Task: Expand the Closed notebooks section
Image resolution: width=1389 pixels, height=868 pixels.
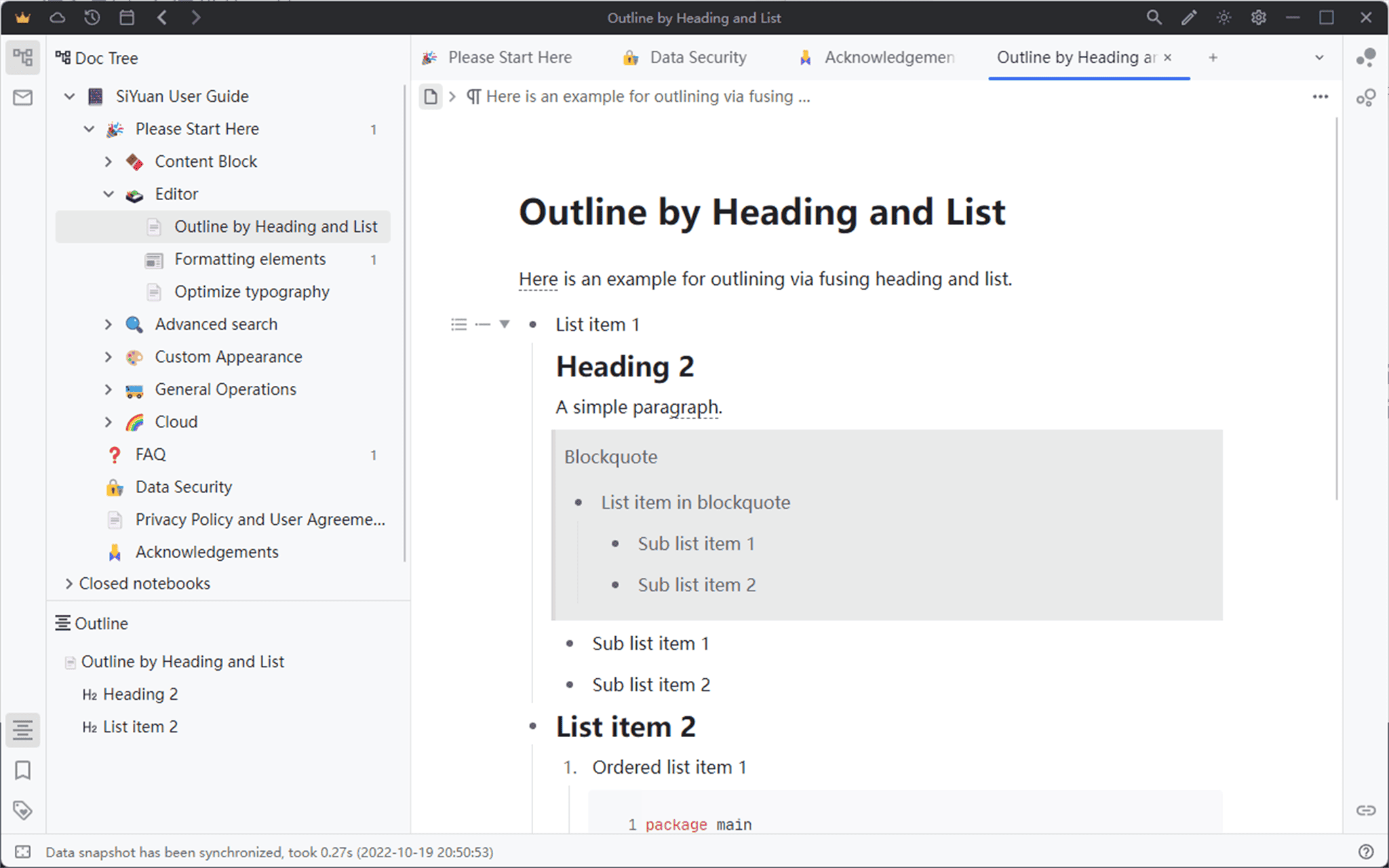Action: [x=69, y=583]
